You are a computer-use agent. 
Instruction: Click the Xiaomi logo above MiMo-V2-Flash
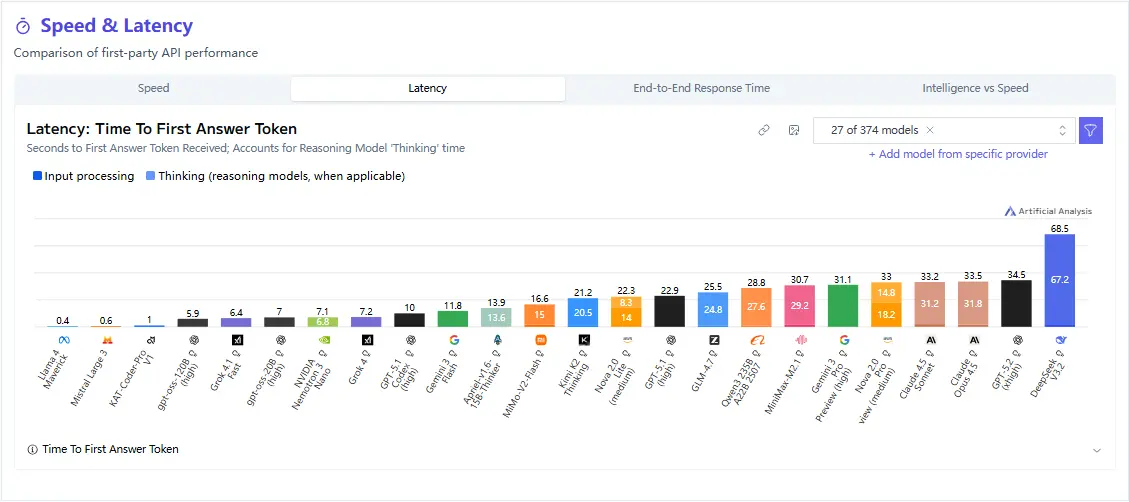[x=539, y=339]
